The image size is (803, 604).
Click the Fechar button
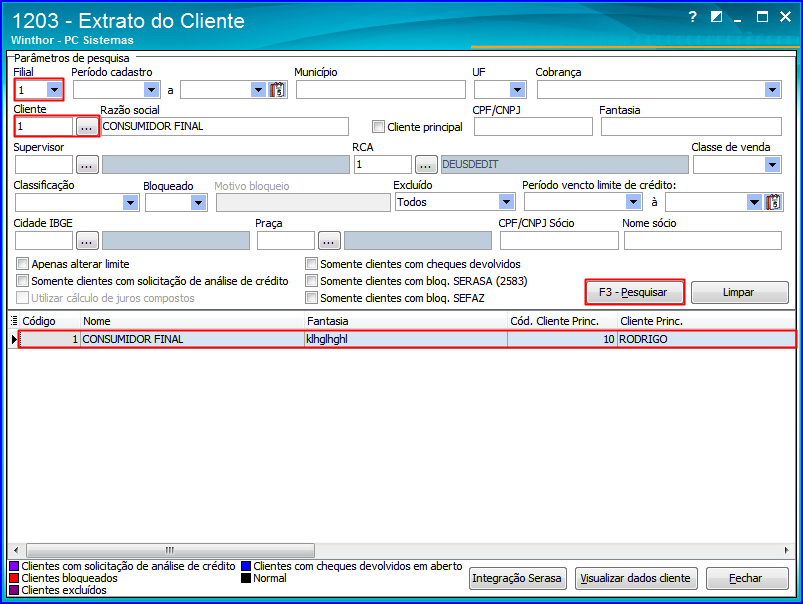pyautogui.click(x=747, y=578)
